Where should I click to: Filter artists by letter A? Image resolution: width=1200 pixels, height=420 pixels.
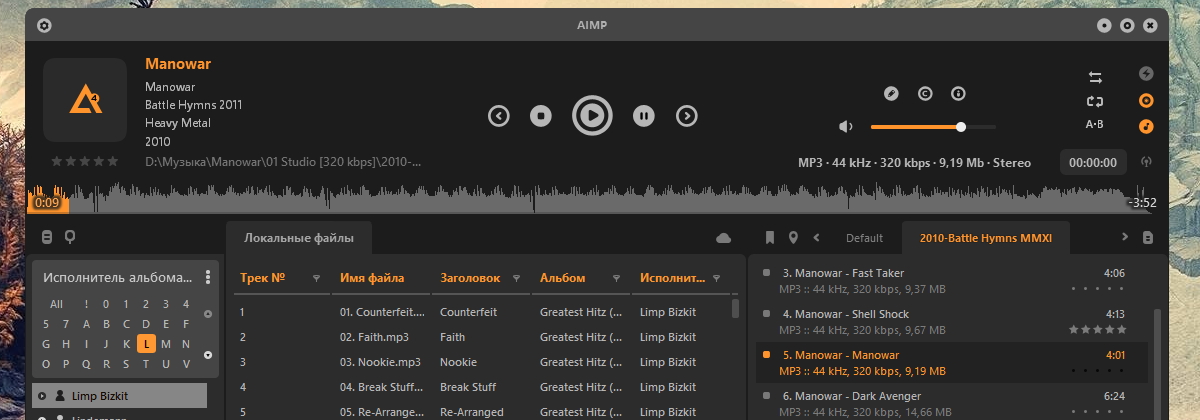coord(87,324)
